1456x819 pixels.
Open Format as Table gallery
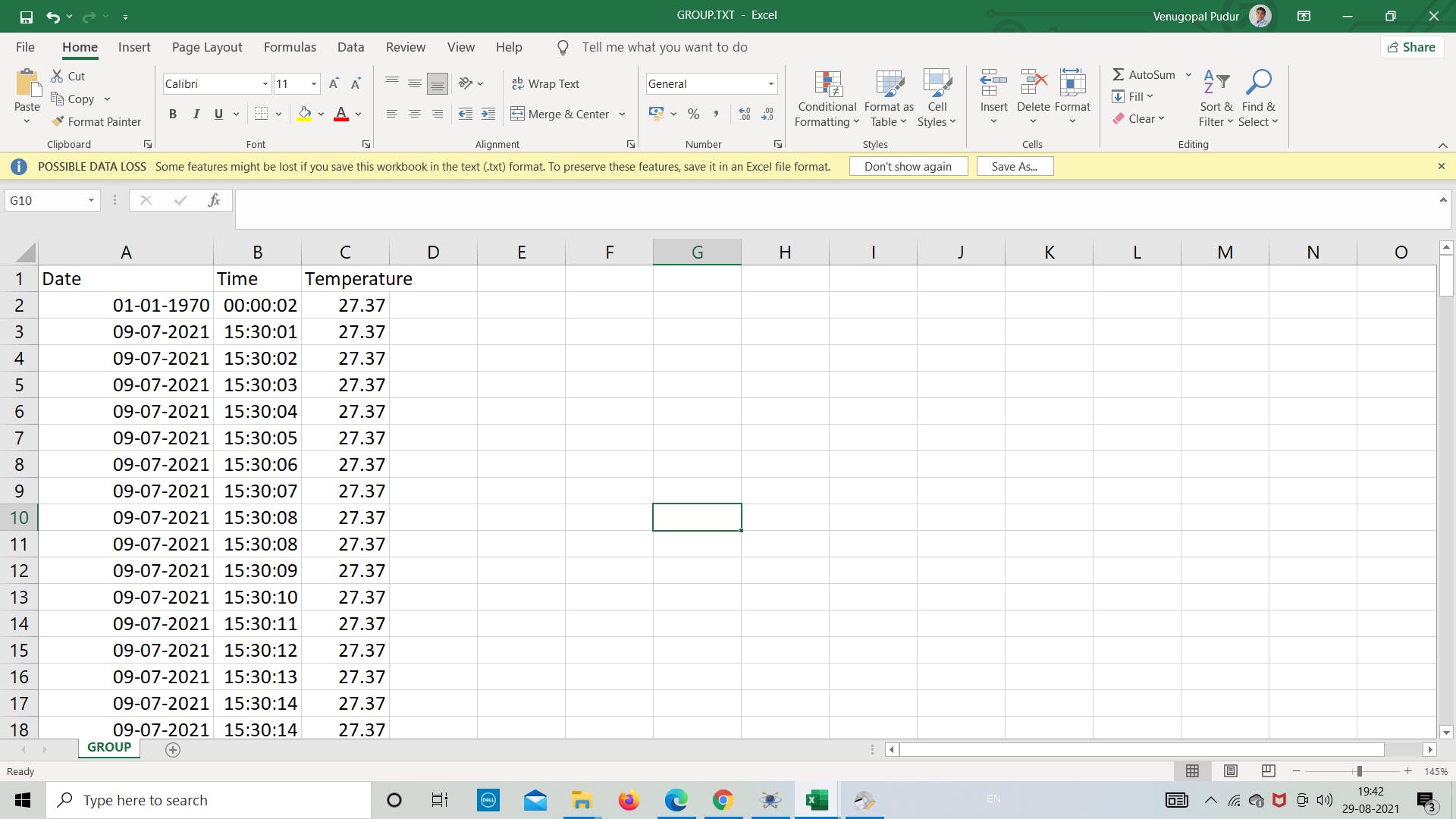point(889,99)
